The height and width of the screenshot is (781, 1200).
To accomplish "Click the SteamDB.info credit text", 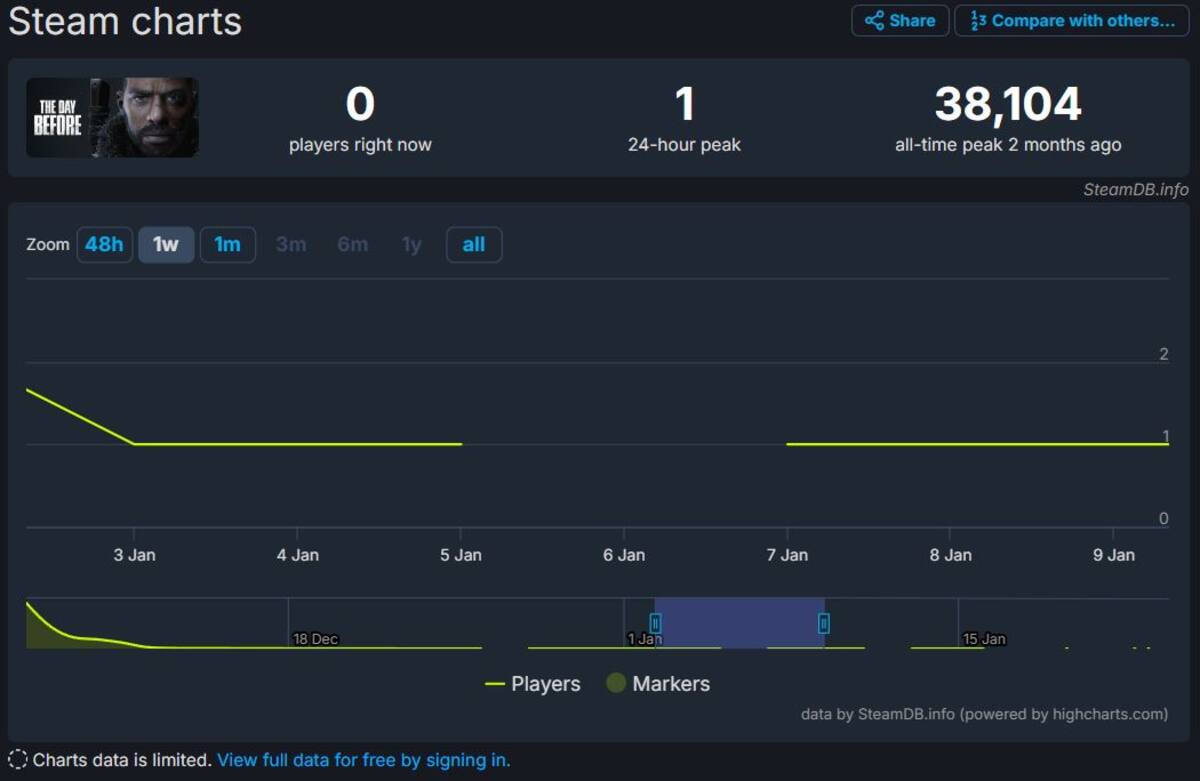I will [1136, 189].
